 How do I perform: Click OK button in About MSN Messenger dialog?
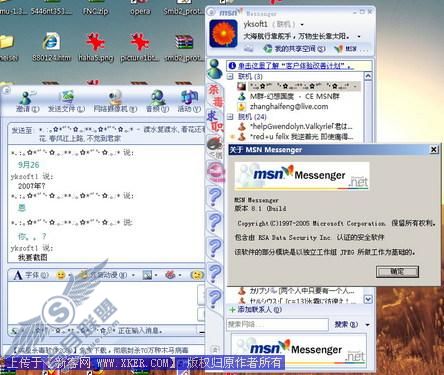(397, 272)
